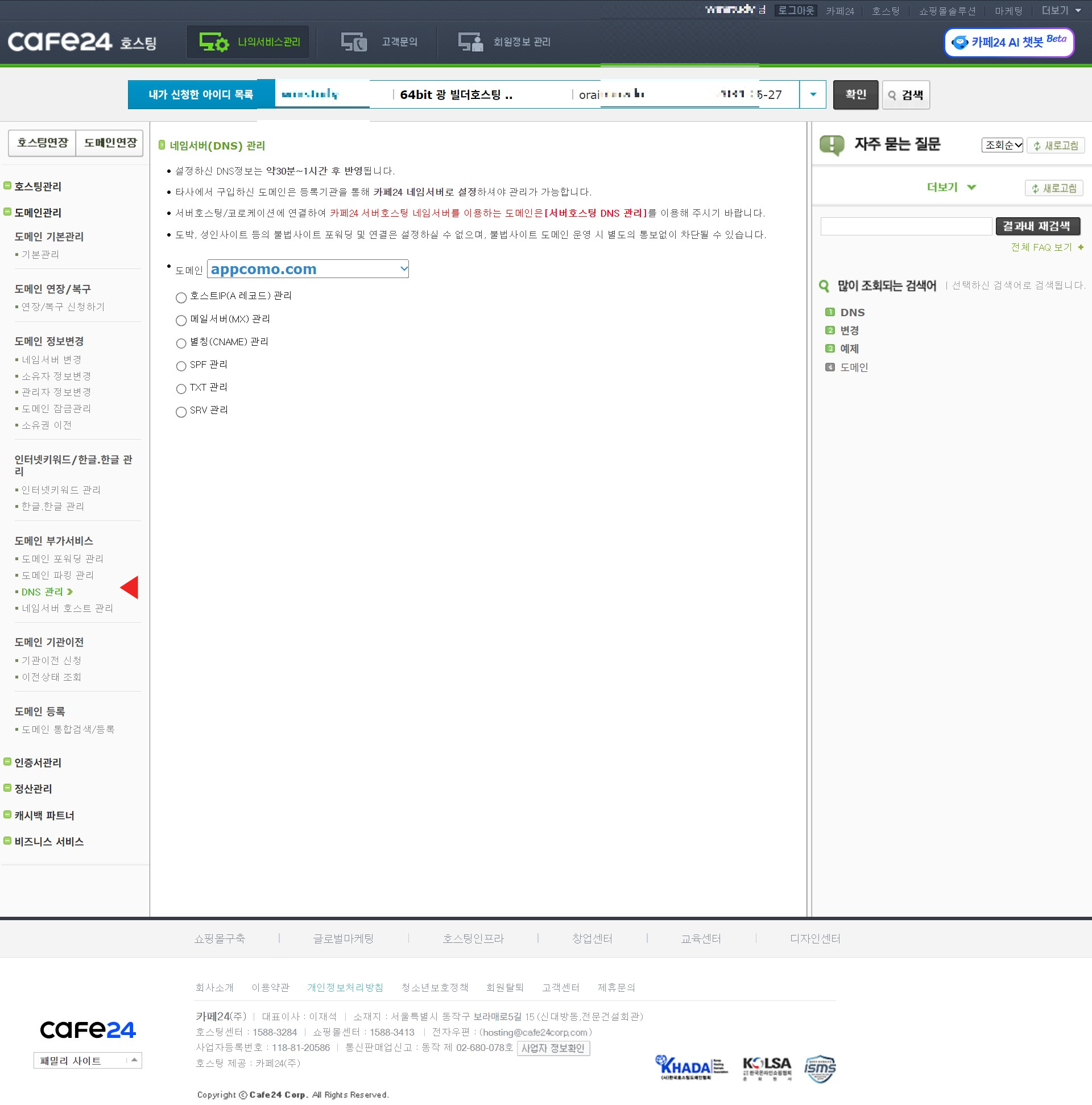Click the 확인 button
Image resolution: width=1092 pixels, height=1105 pixels.
(x=855, y=94)
